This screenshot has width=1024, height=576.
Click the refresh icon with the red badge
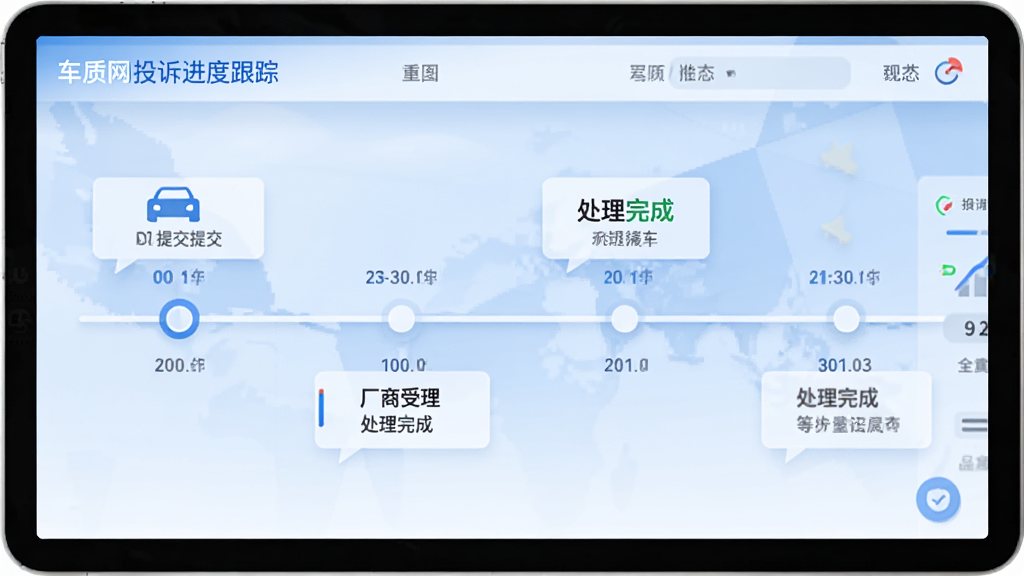(x=948, y=71)
